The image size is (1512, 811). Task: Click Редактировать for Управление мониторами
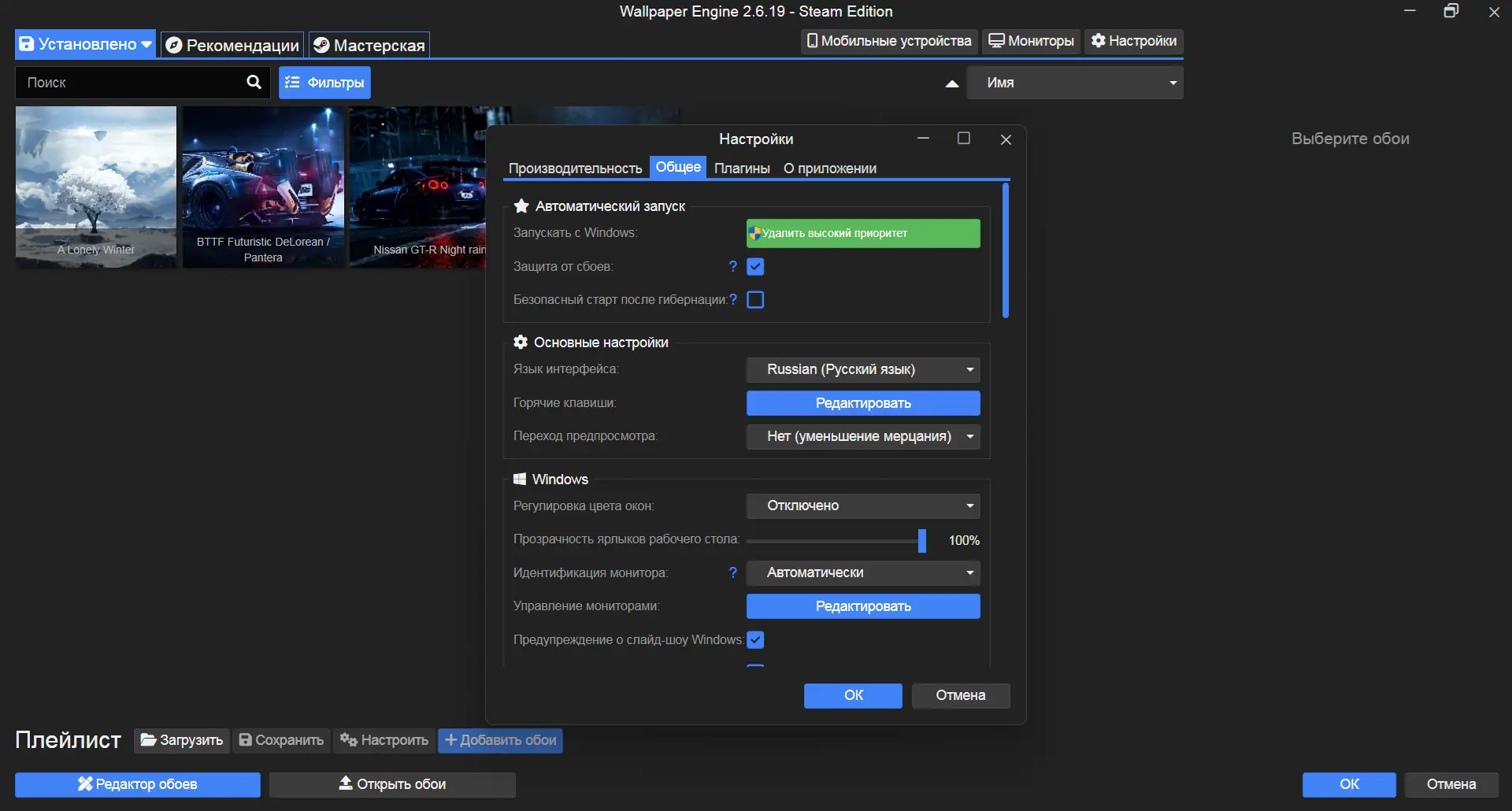[863, 606]
